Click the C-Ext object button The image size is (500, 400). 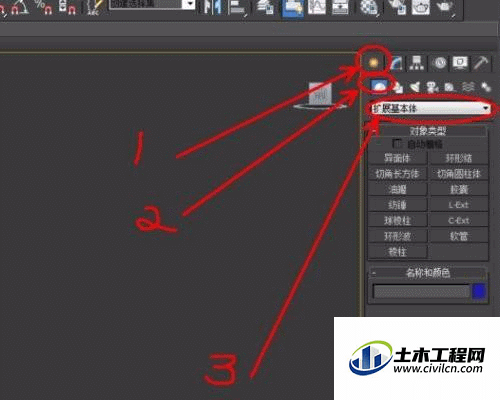[x=459, y=220]
